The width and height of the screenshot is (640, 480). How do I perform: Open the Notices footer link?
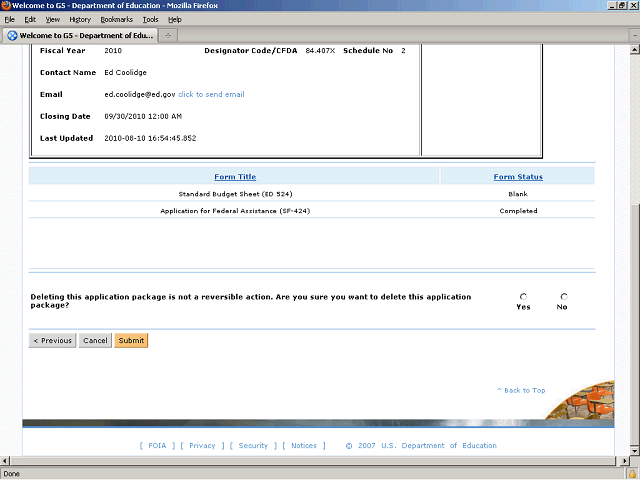point(304,445)
